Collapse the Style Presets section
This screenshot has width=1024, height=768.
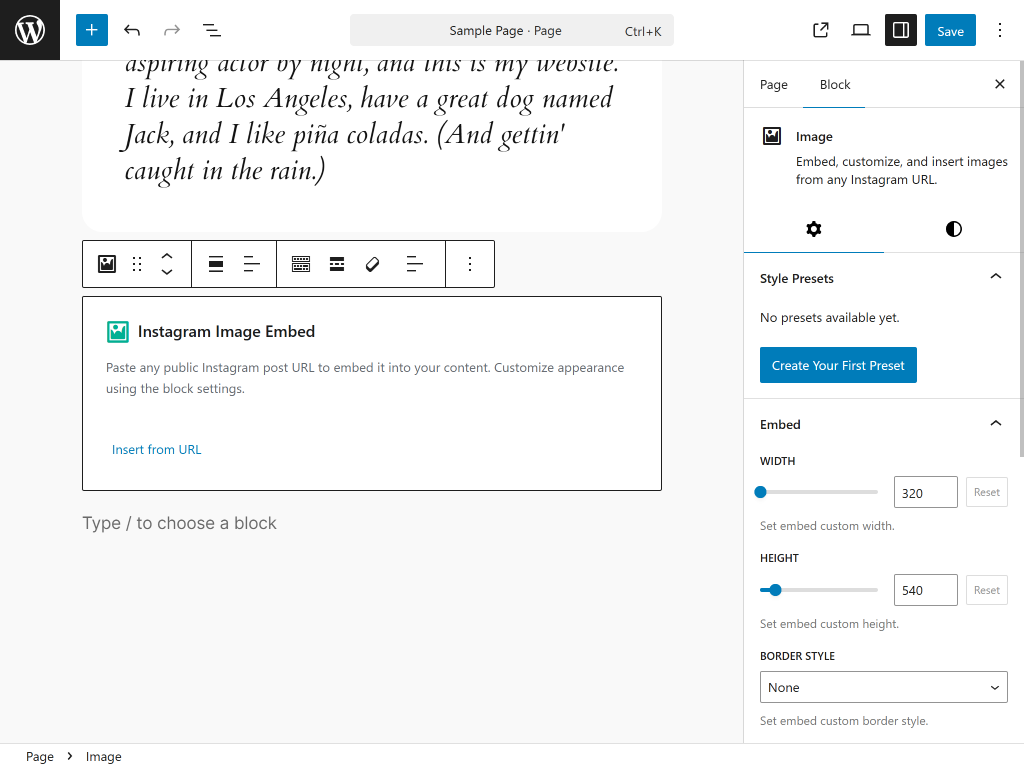coord(995,277)
